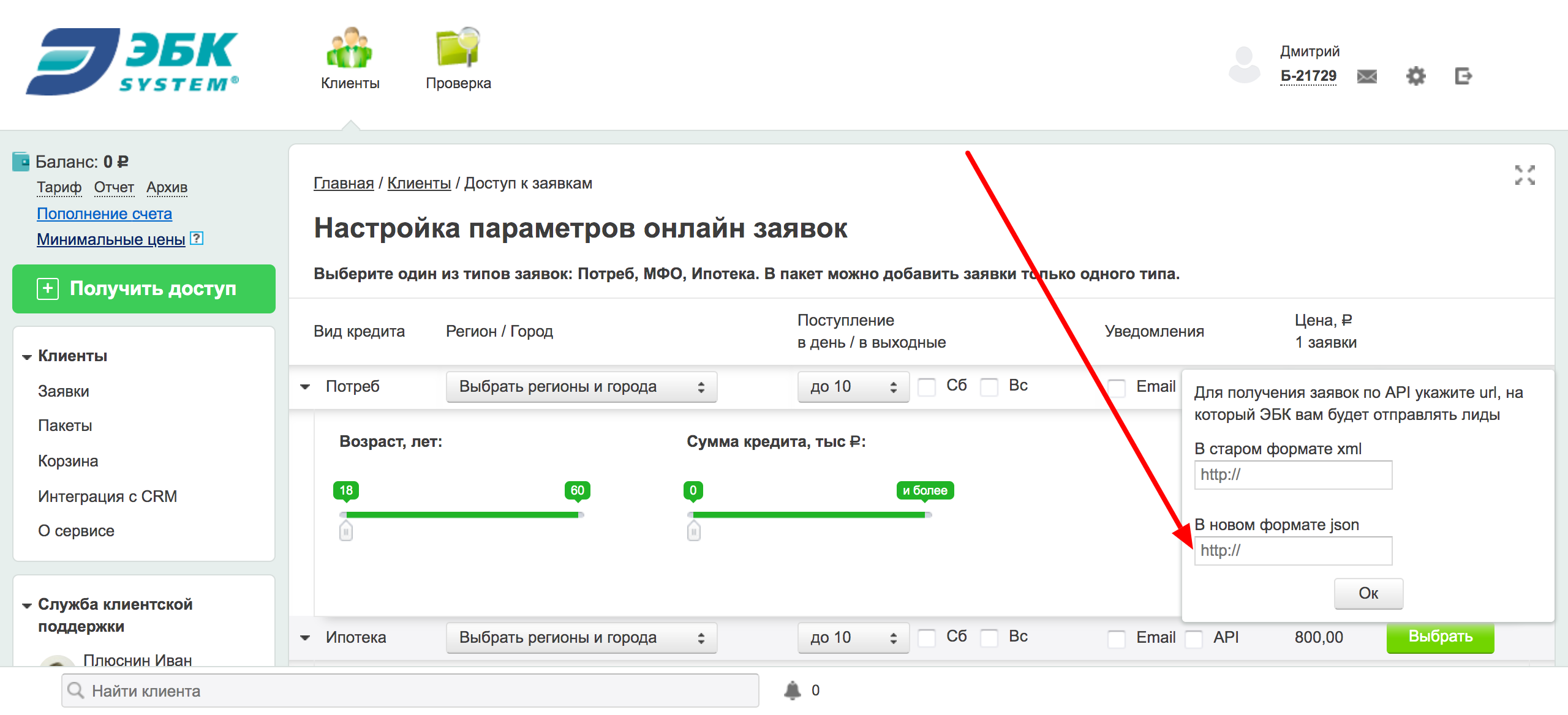Collapse Служба клиентской поддержки section

pyautogui.click(x=27, y=605)
